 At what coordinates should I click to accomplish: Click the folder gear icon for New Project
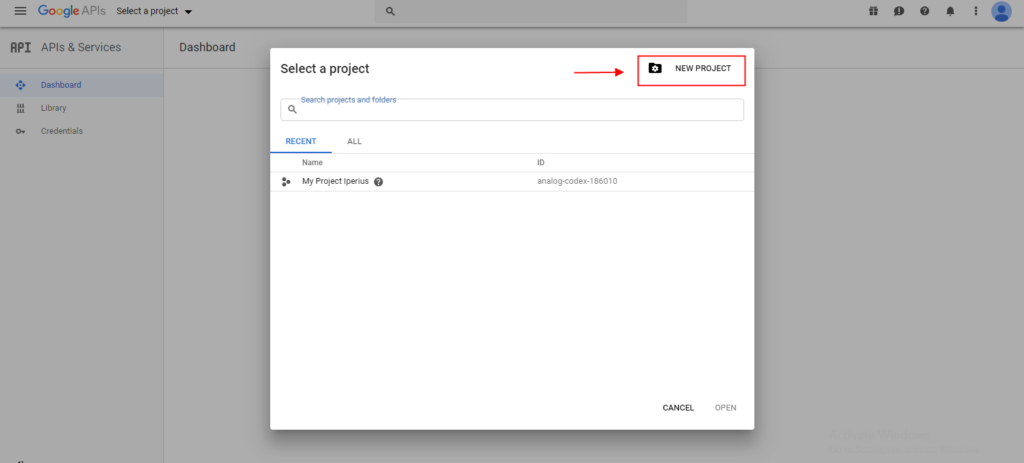(x=655, y=68)
